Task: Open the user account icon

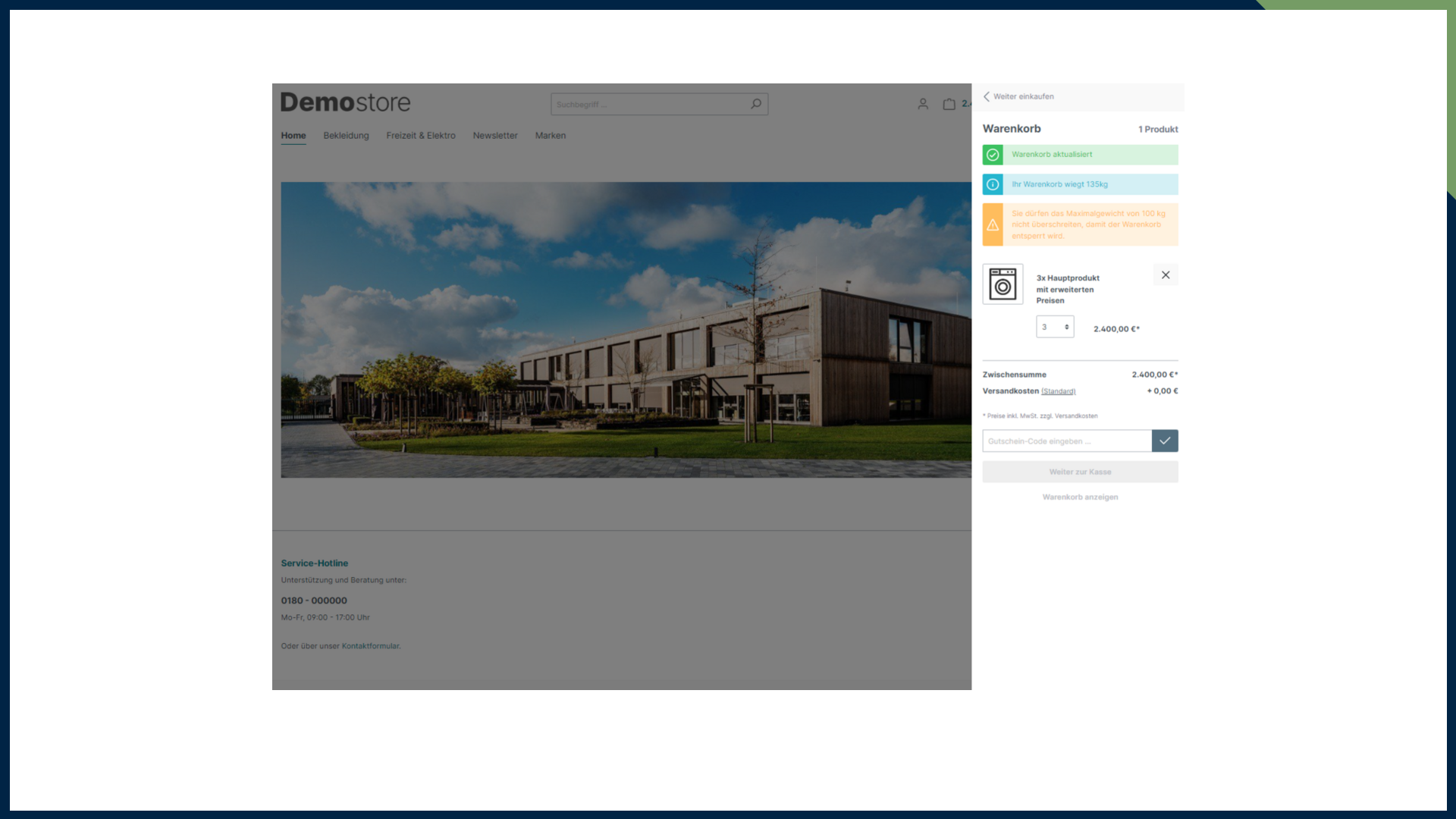Action: [x=923, y=104]
